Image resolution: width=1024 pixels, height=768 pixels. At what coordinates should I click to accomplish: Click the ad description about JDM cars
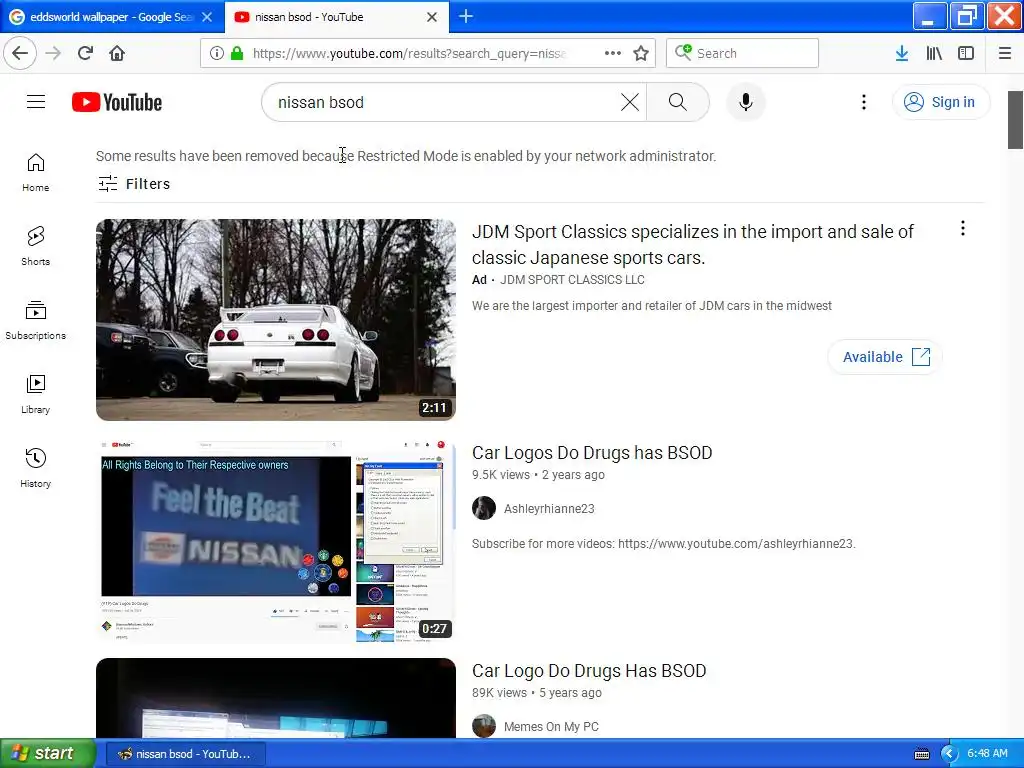click(652, 306)
